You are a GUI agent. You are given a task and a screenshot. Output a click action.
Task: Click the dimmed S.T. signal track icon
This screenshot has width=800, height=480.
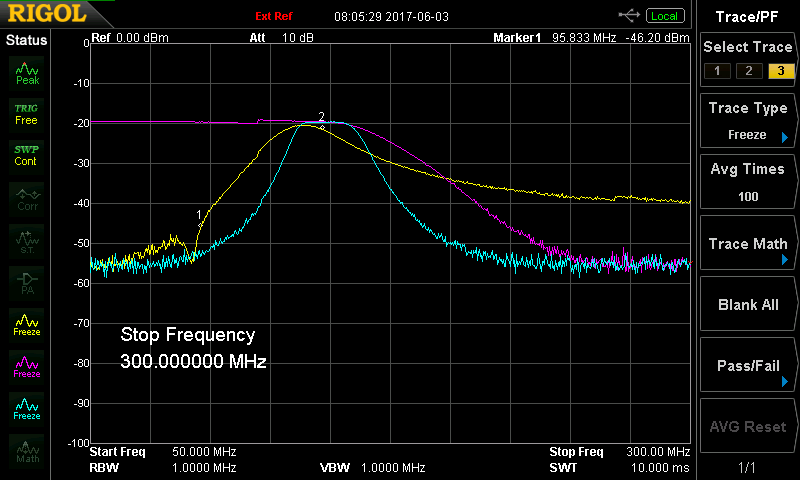[27, 242]
